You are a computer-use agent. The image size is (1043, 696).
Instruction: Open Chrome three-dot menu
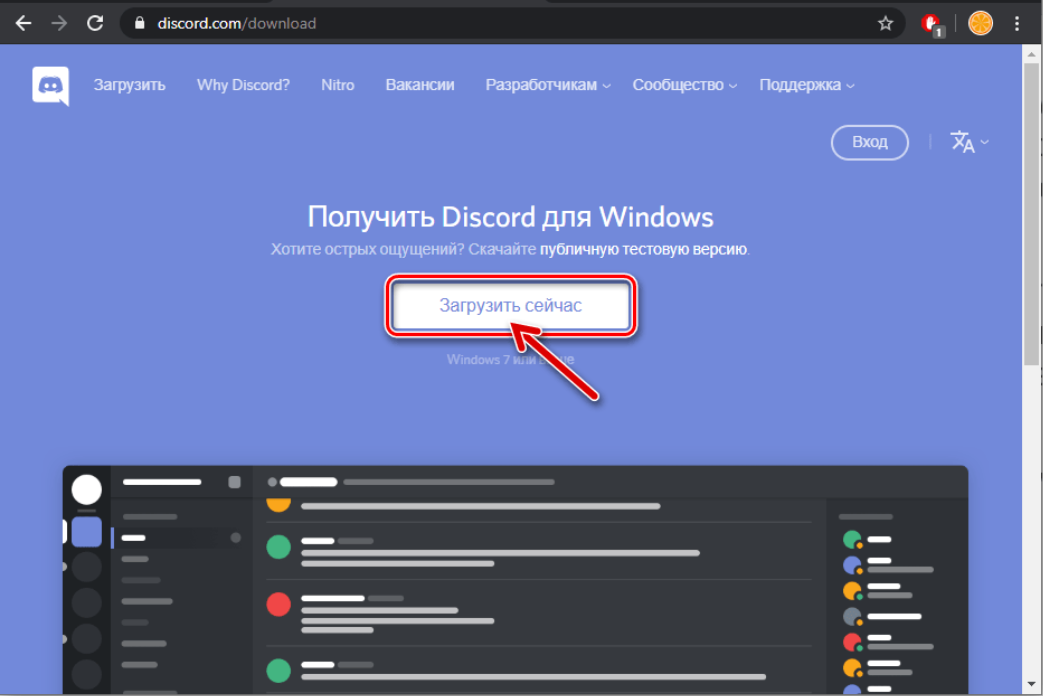[1016, 23]
